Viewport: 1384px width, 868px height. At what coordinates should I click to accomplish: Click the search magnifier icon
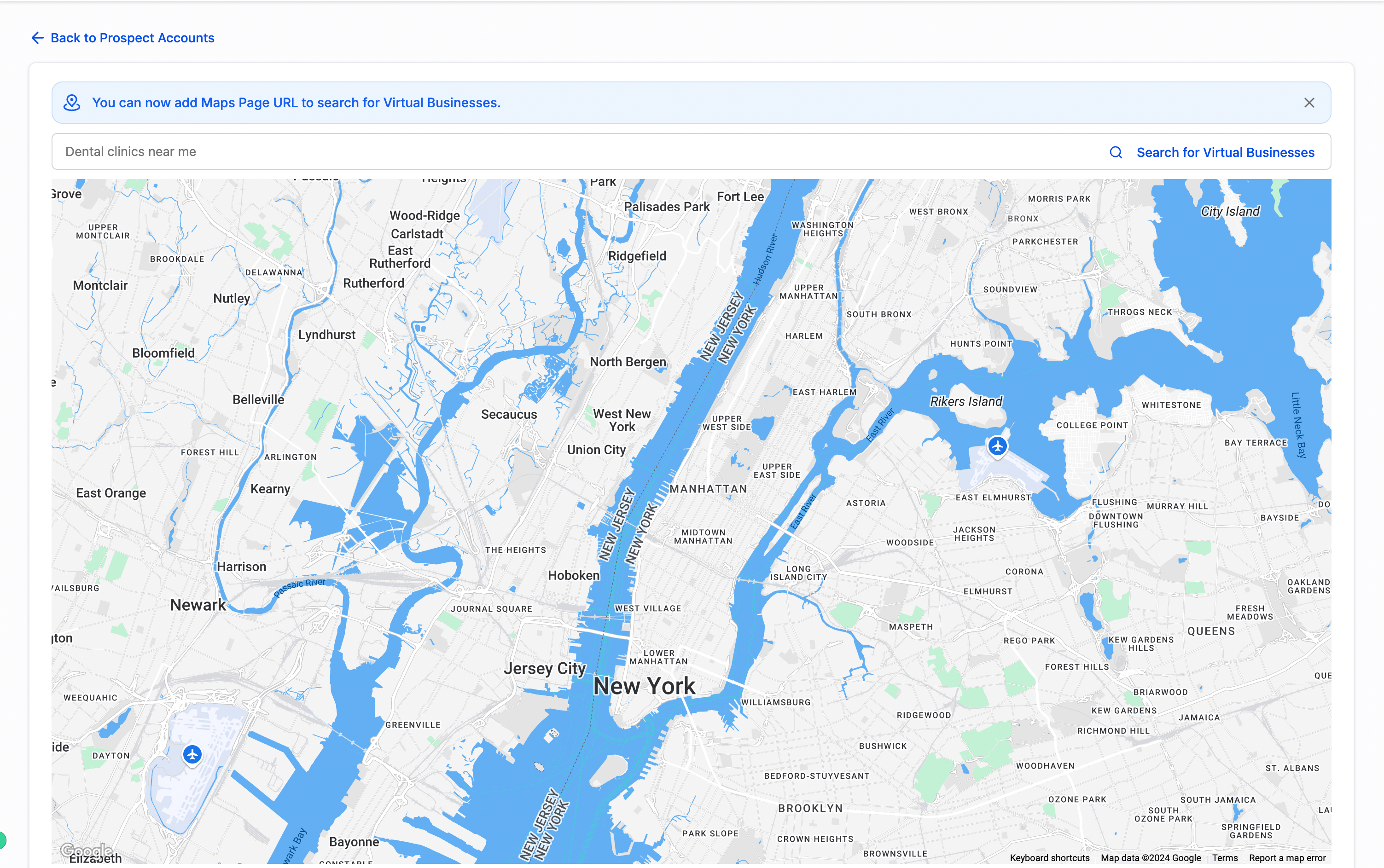click(x=1116, y=152)
